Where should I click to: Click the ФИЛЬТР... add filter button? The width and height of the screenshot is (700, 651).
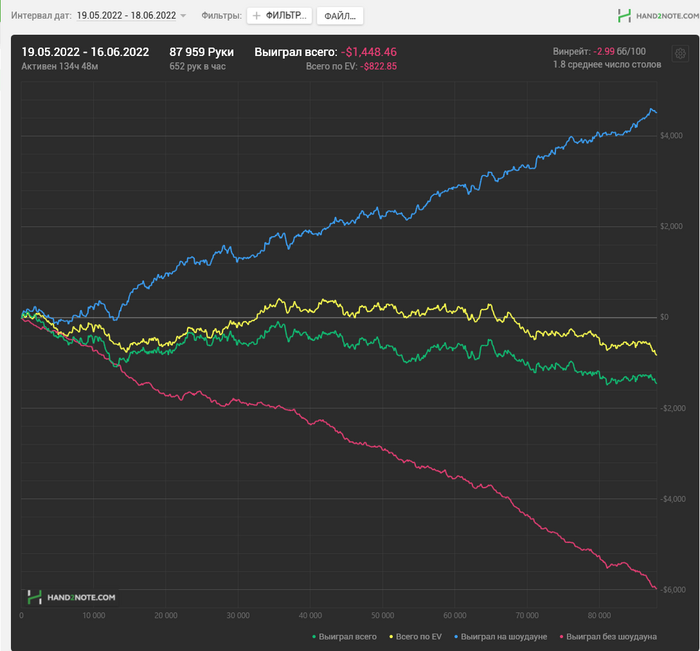(x=279, y=16)
